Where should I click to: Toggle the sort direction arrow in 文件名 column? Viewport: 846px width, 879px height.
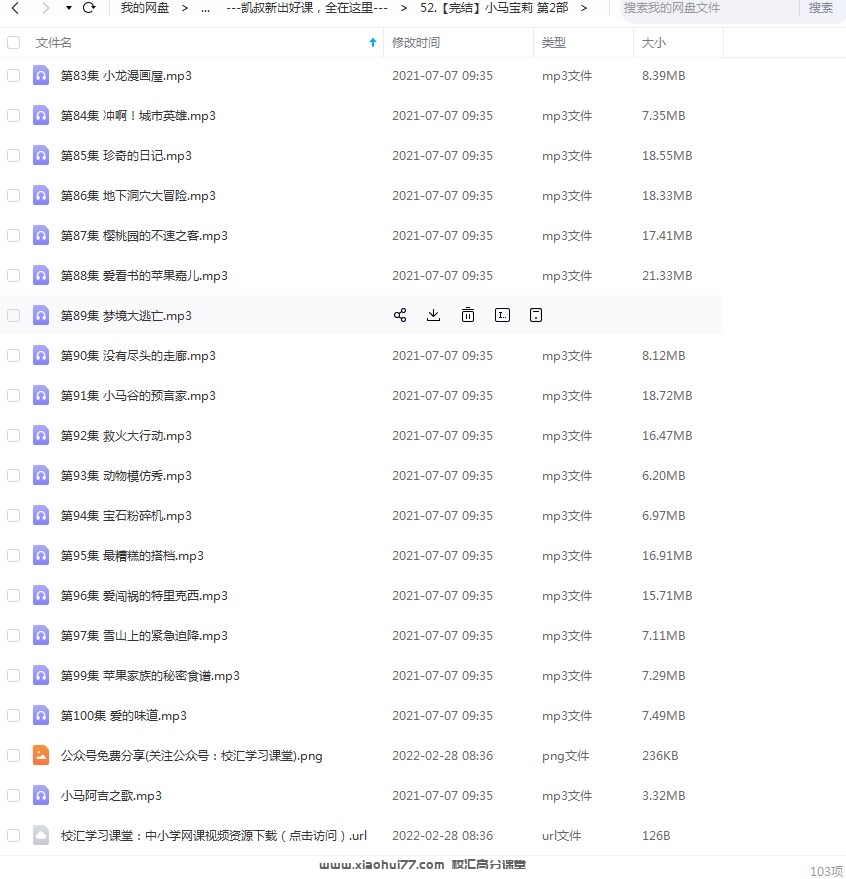(373, 43)
